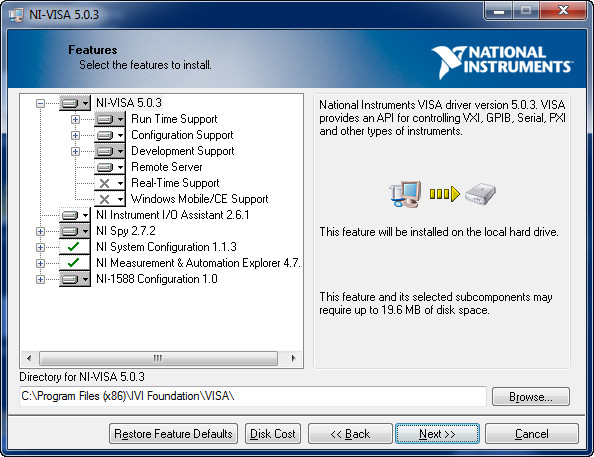Expand the NI-1588 Configuration 1.0 node

click(40, 279)
